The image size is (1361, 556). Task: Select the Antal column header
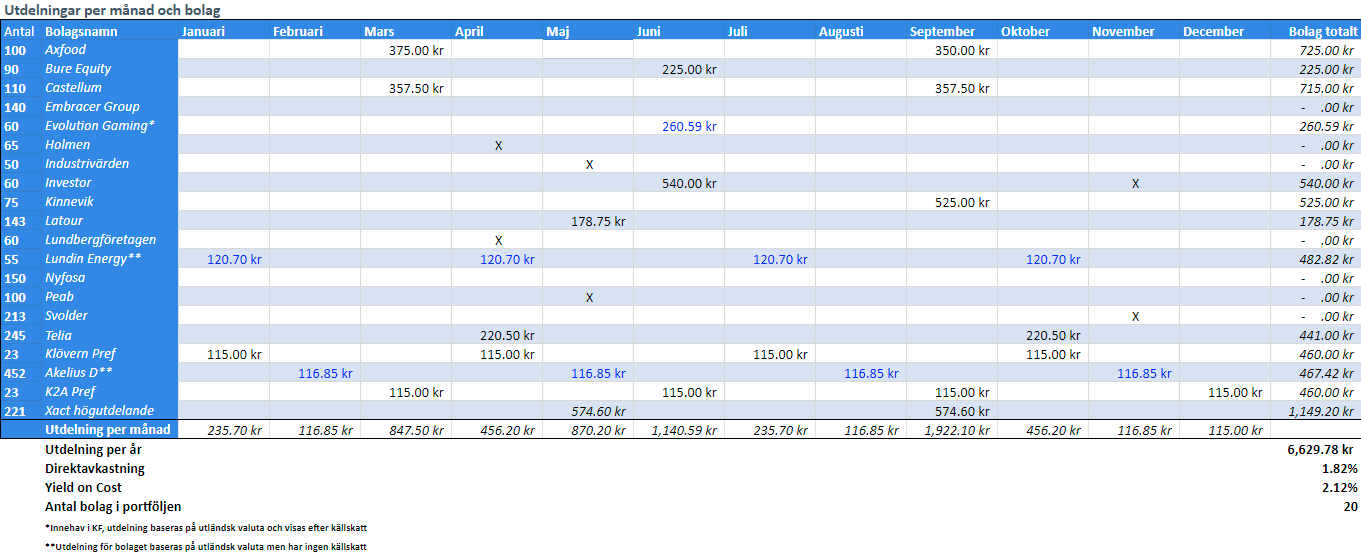pos(21,31)
